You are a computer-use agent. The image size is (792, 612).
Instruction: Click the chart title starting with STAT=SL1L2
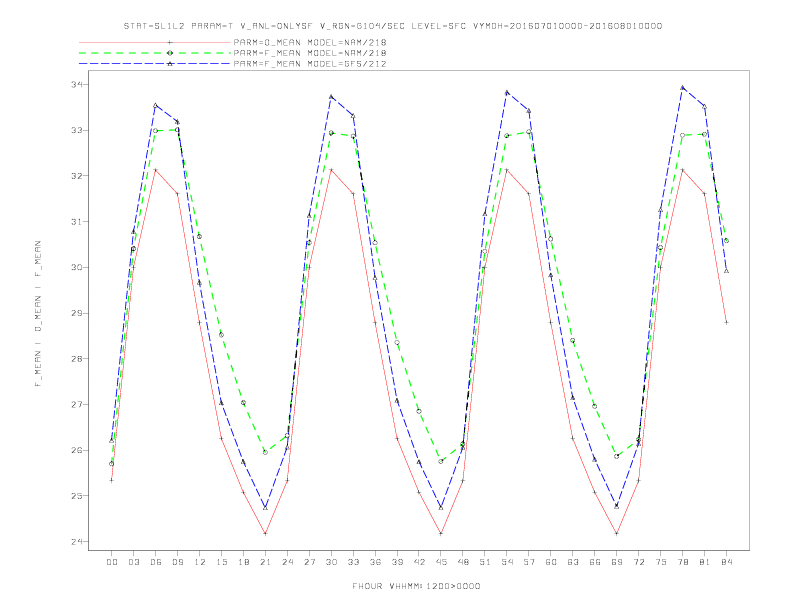pos(393,26)
